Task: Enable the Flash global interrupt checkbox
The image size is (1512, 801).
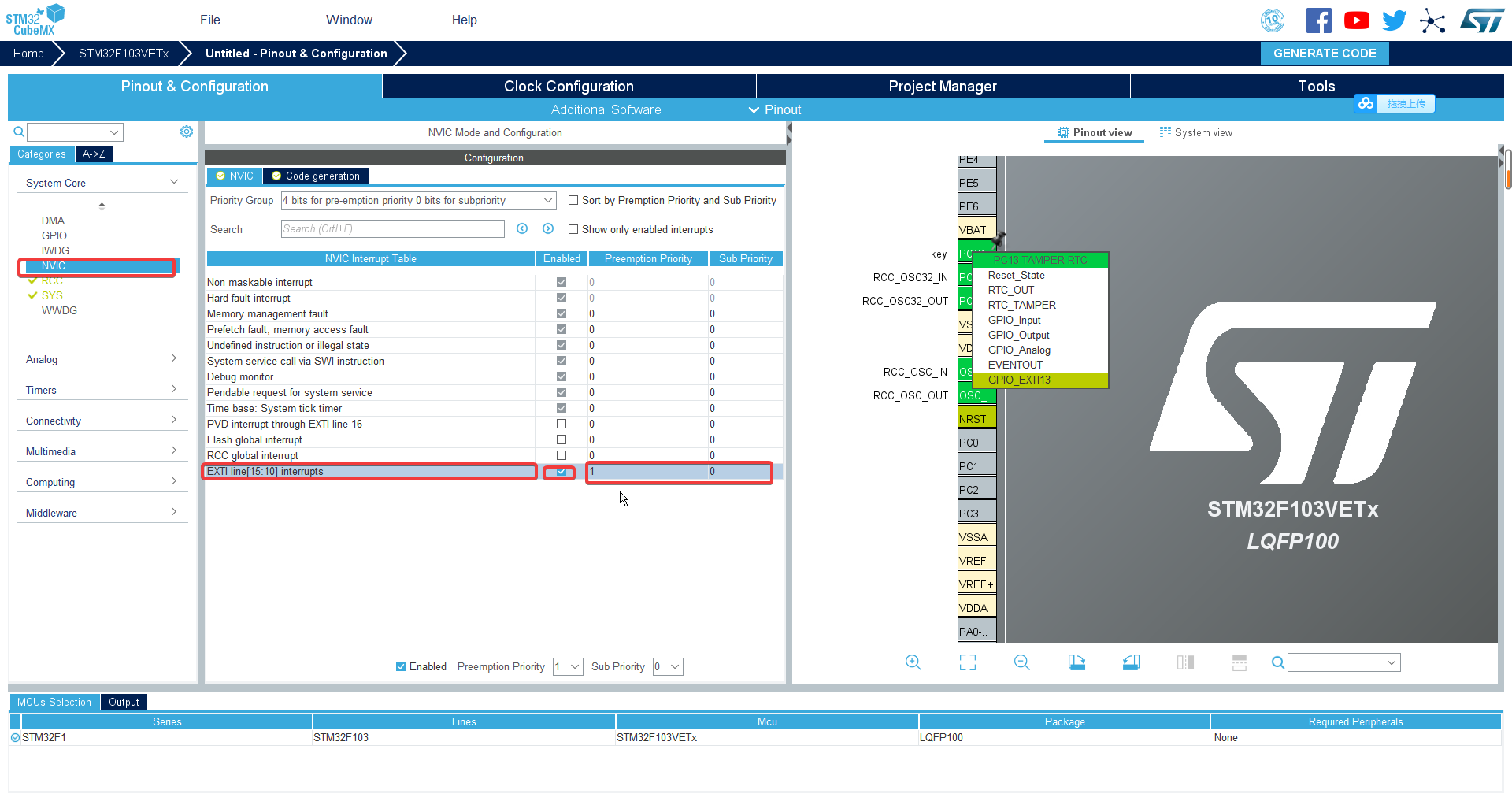Action: [x=561, y=439]
